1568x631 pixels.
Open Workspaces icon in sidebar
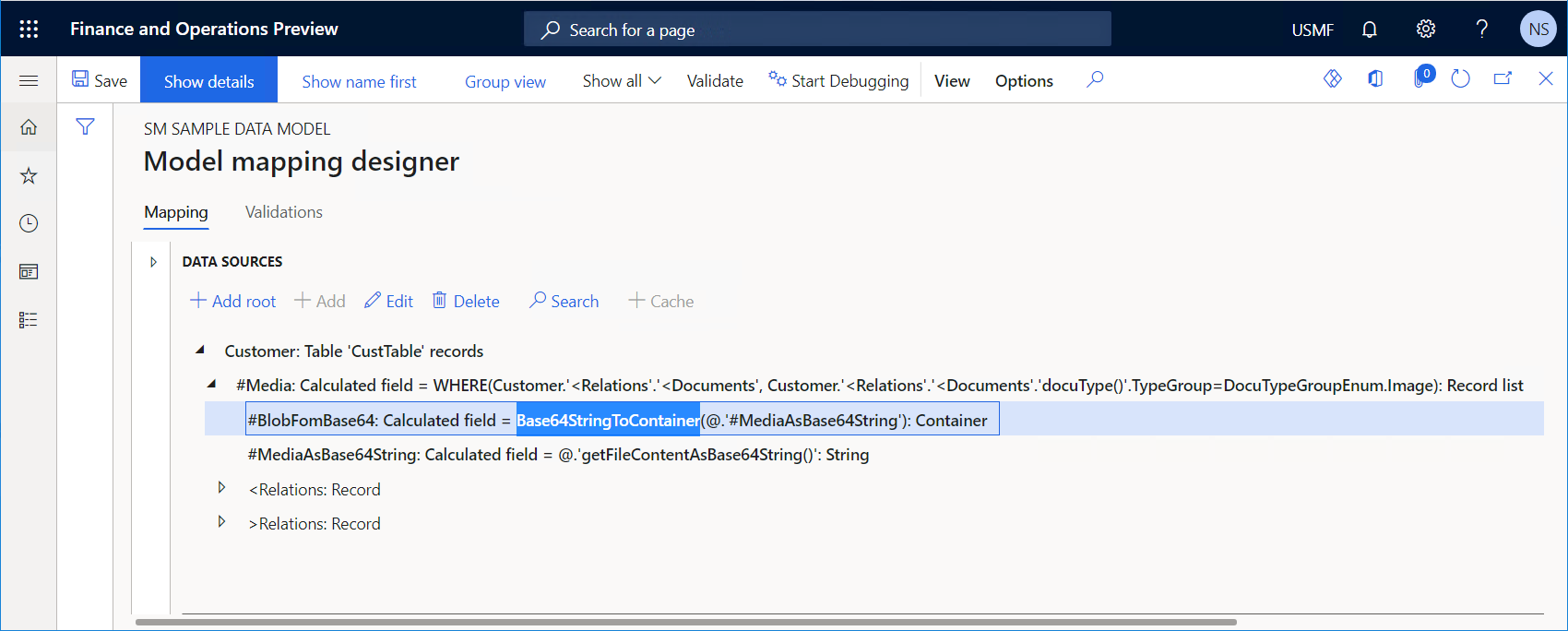[x=29, y=271]
